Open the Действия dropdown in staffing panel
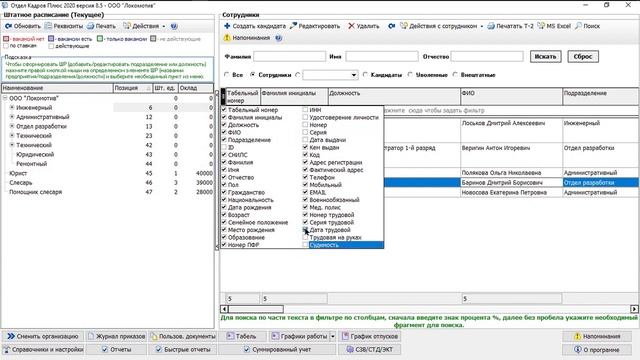640x360 pixels. [x=144, y=26]
